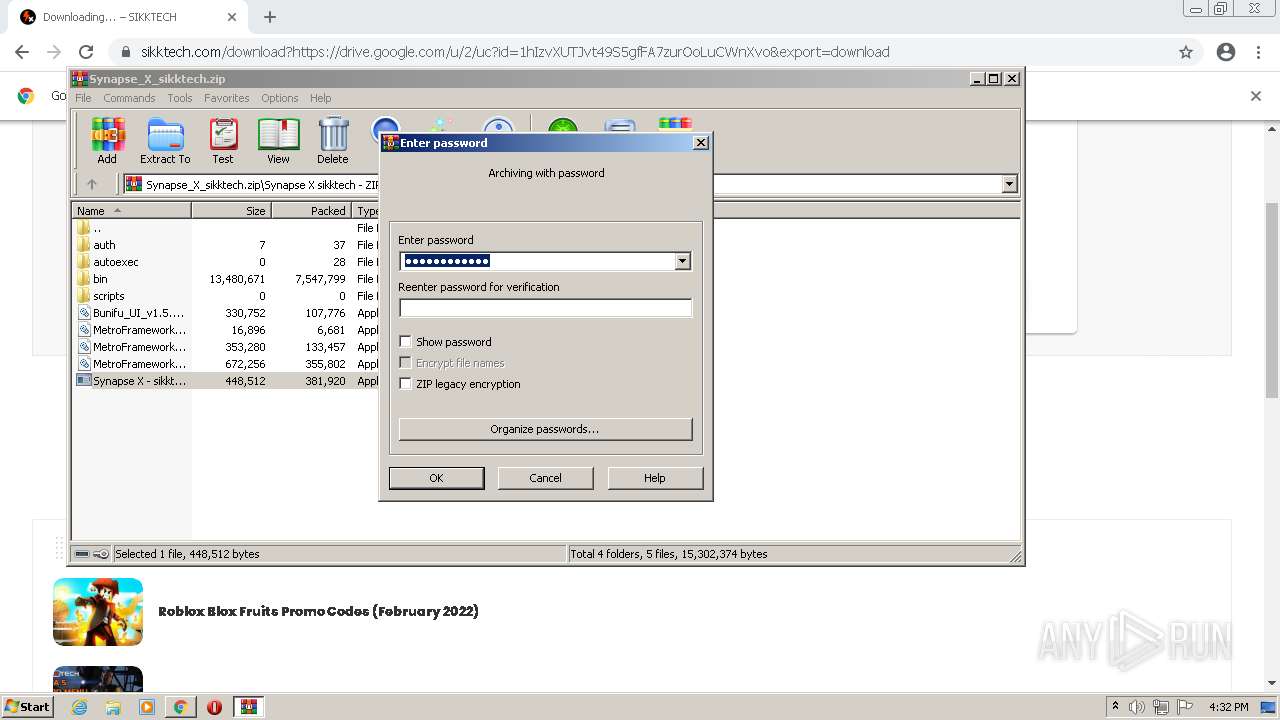This screenshot has height=720, width=1280.
Task: Click the Action Center flag tray icon
Action: click(1185, 707)
